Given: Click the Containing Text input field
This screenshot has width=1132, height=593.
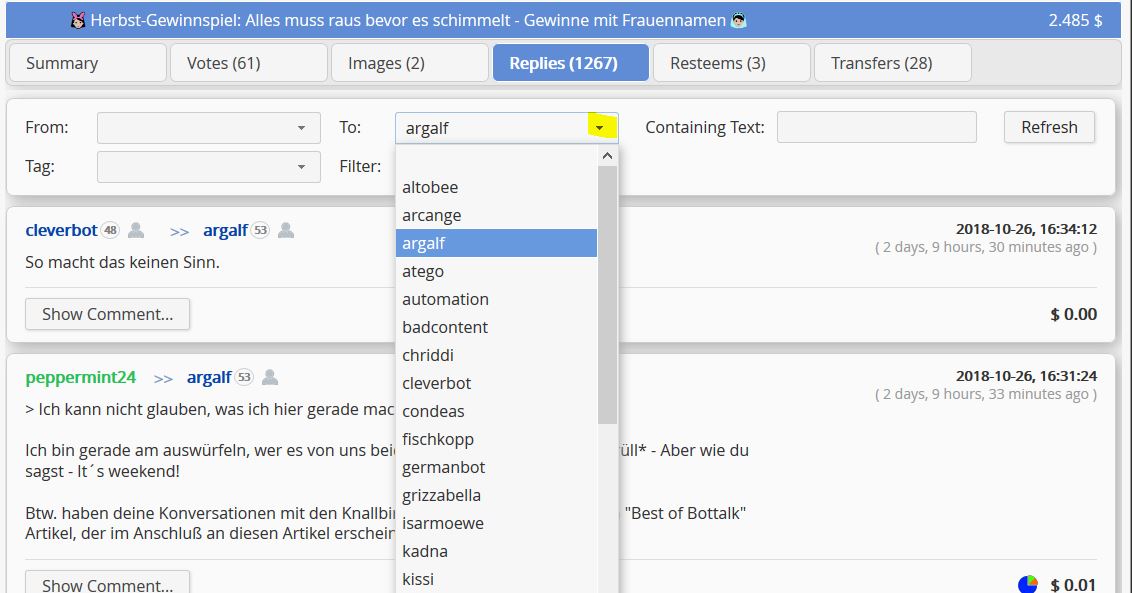Looking at the screenshot, I should pyautogui.click(x=876, y=127).
